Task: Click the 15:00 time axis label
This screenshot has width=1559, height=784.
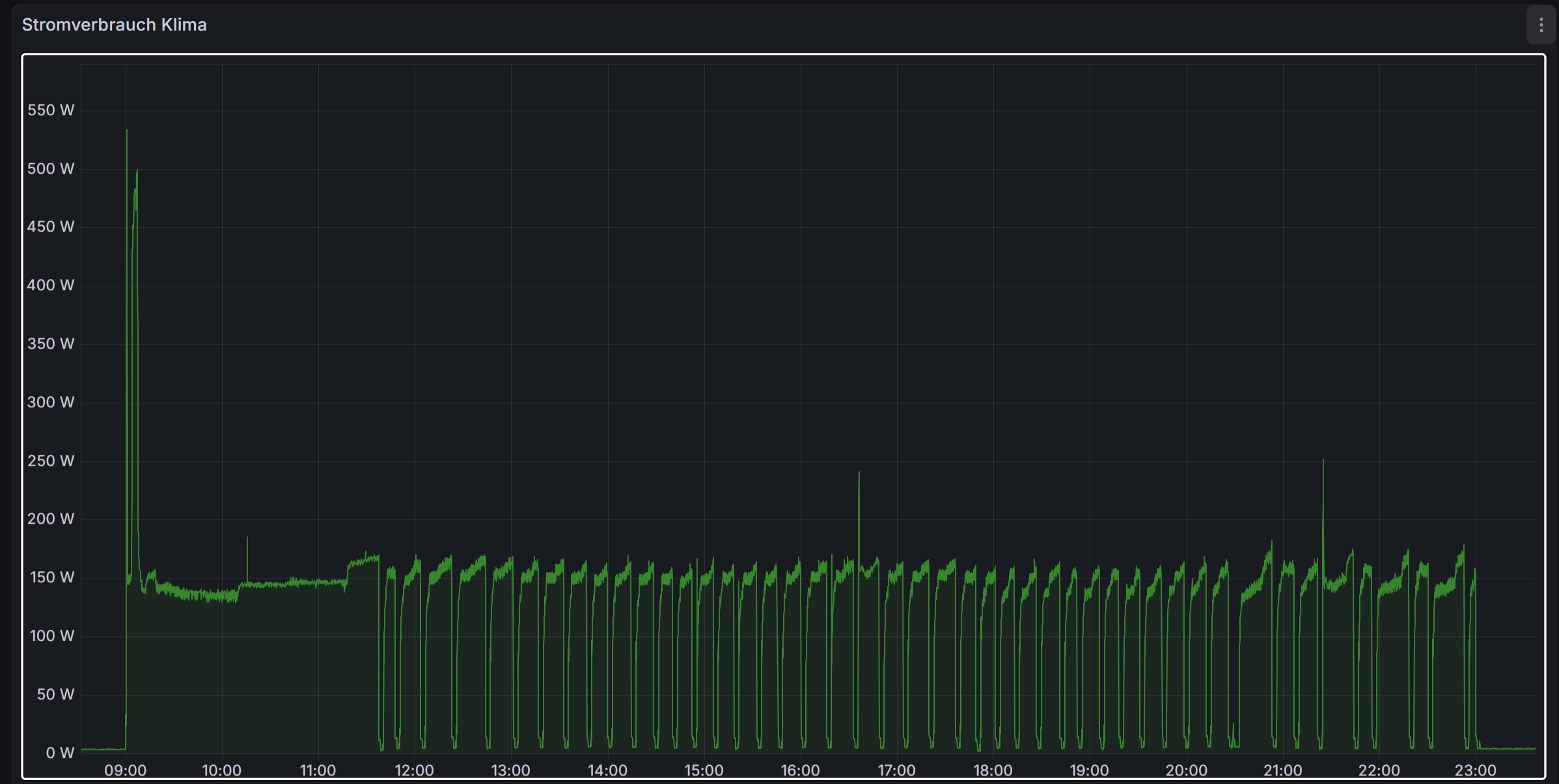Action: [704, 770]
